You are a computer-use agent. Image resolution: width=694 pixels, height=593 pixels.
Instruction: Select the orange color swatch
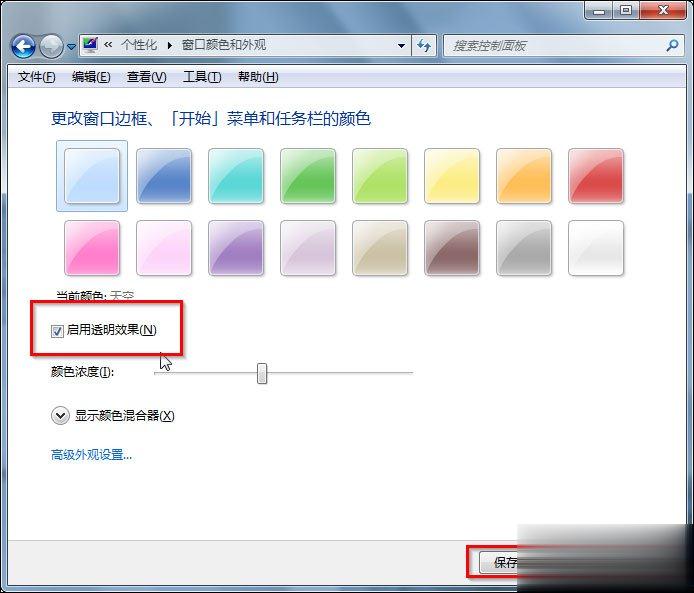[524, 176]
